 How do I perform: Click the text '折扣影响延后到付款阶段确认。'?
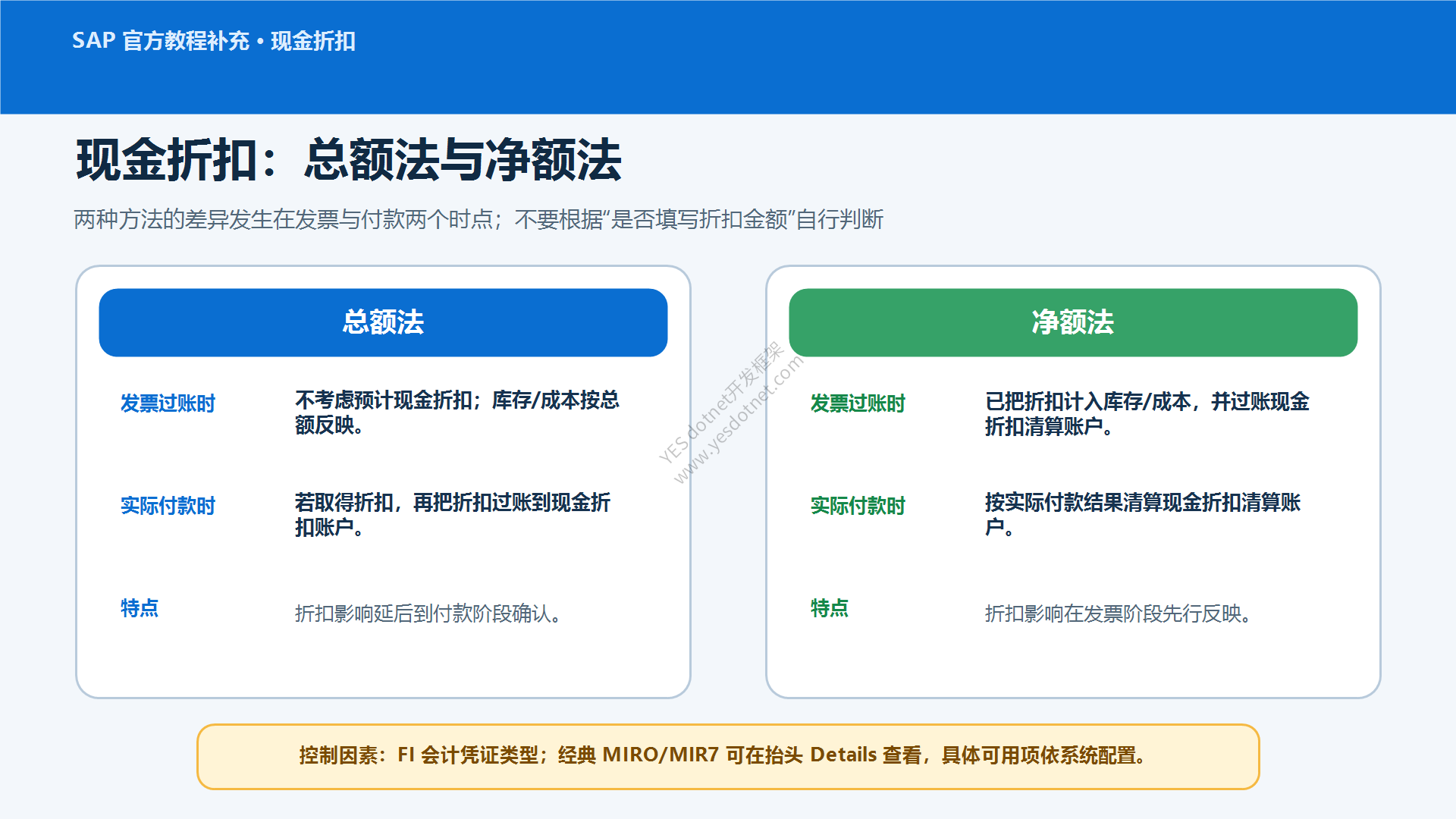(428, 613)
